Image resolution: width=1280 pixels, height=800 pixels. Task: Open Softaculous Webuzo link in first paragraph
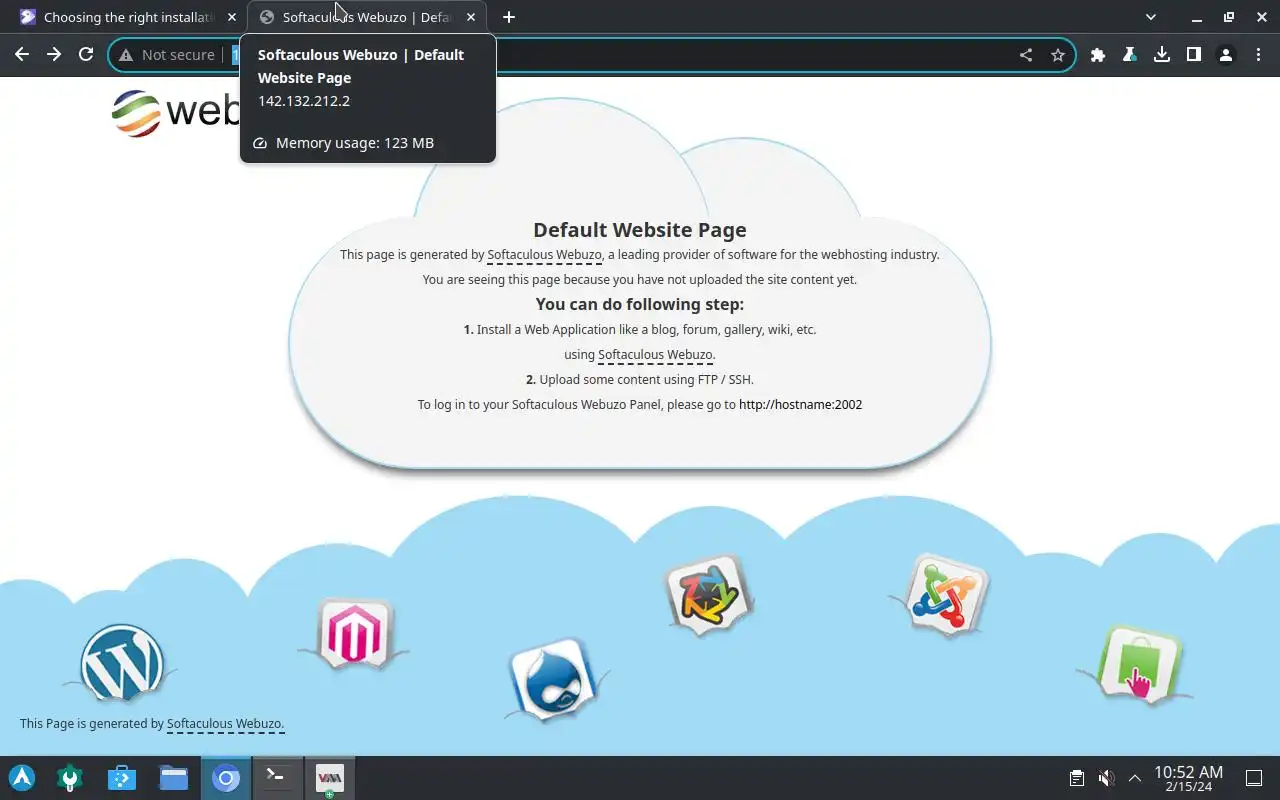(x=545, y=255)
